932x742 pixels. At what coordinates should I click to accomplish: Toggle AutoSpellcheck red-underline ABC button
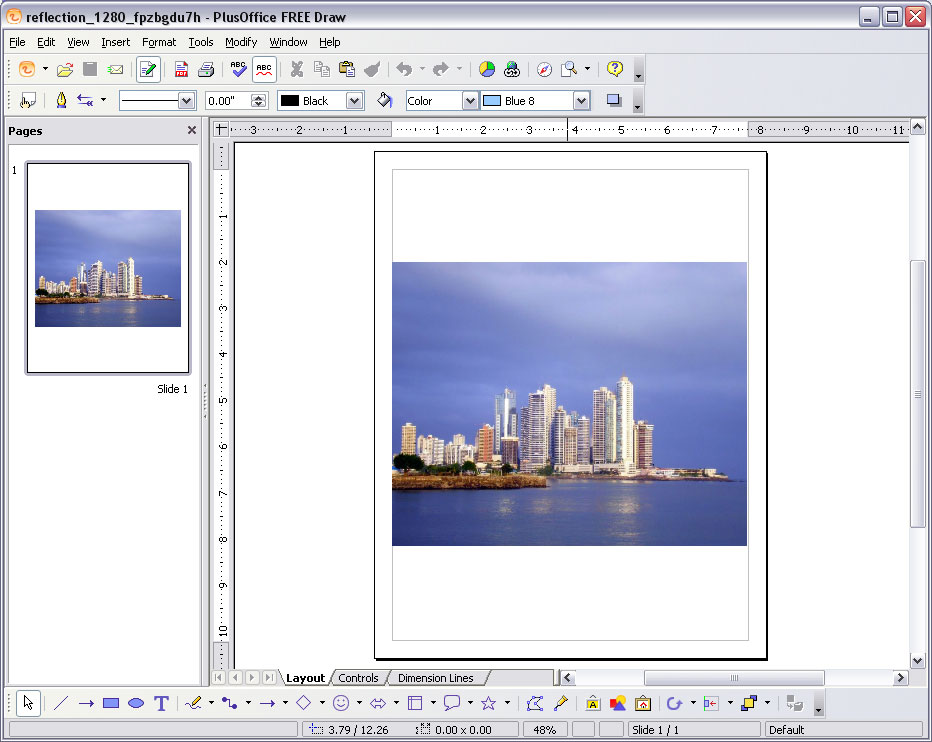[264, 69]
